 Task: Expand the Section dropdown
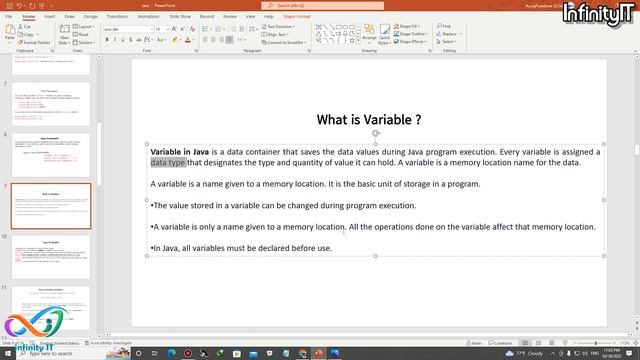tap(84, 42)
